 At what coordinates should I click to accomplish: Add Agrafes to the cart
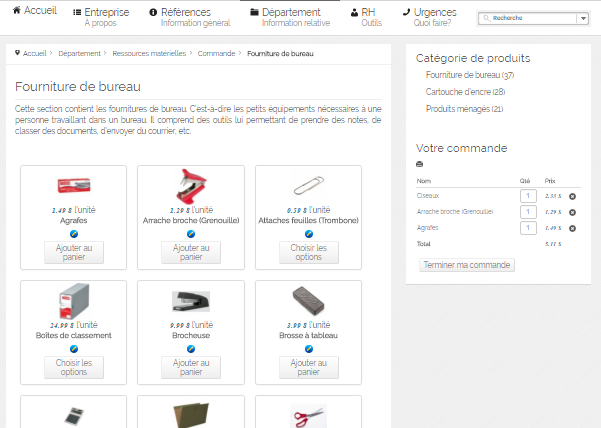coord(74,252)
